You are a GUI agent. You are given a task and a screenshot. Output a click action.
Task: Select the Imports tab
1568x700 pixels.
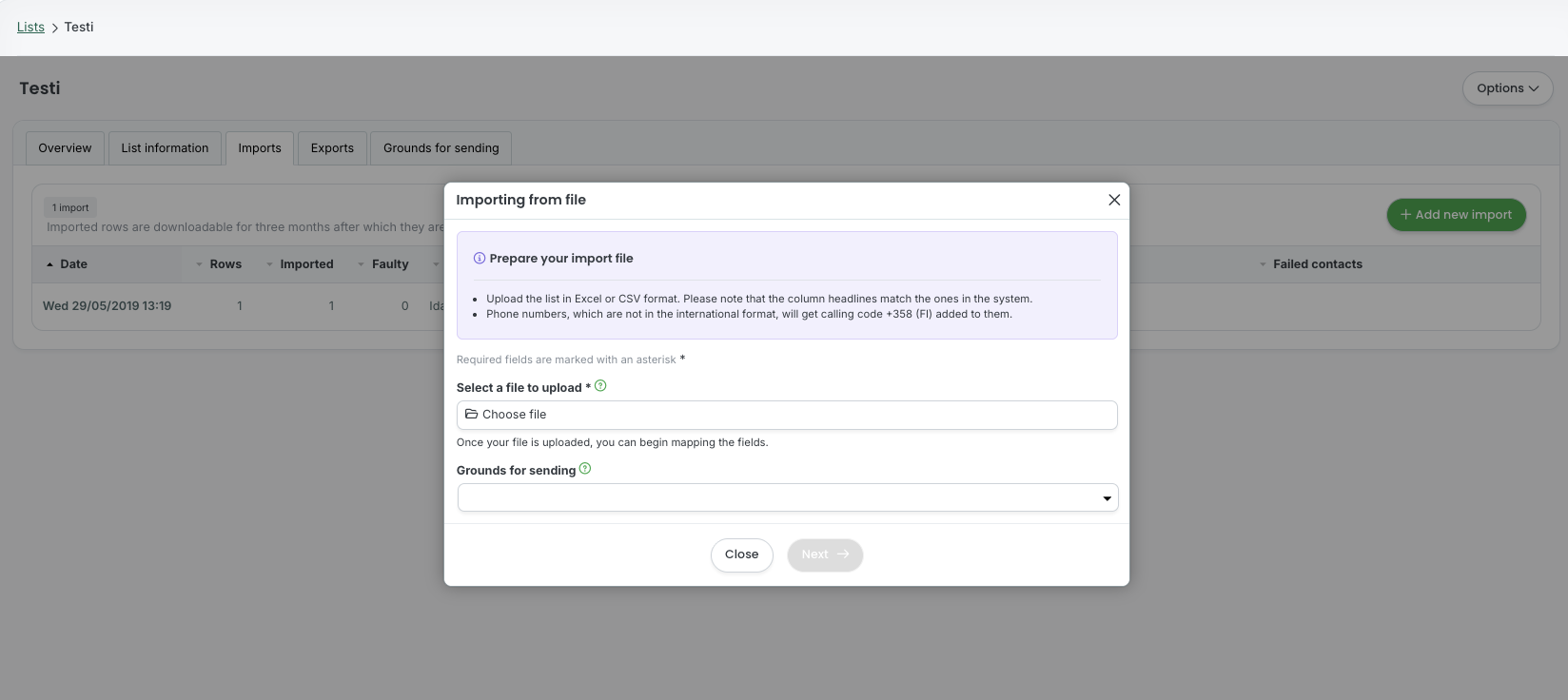pyautogui.click(x=260, y=148)
